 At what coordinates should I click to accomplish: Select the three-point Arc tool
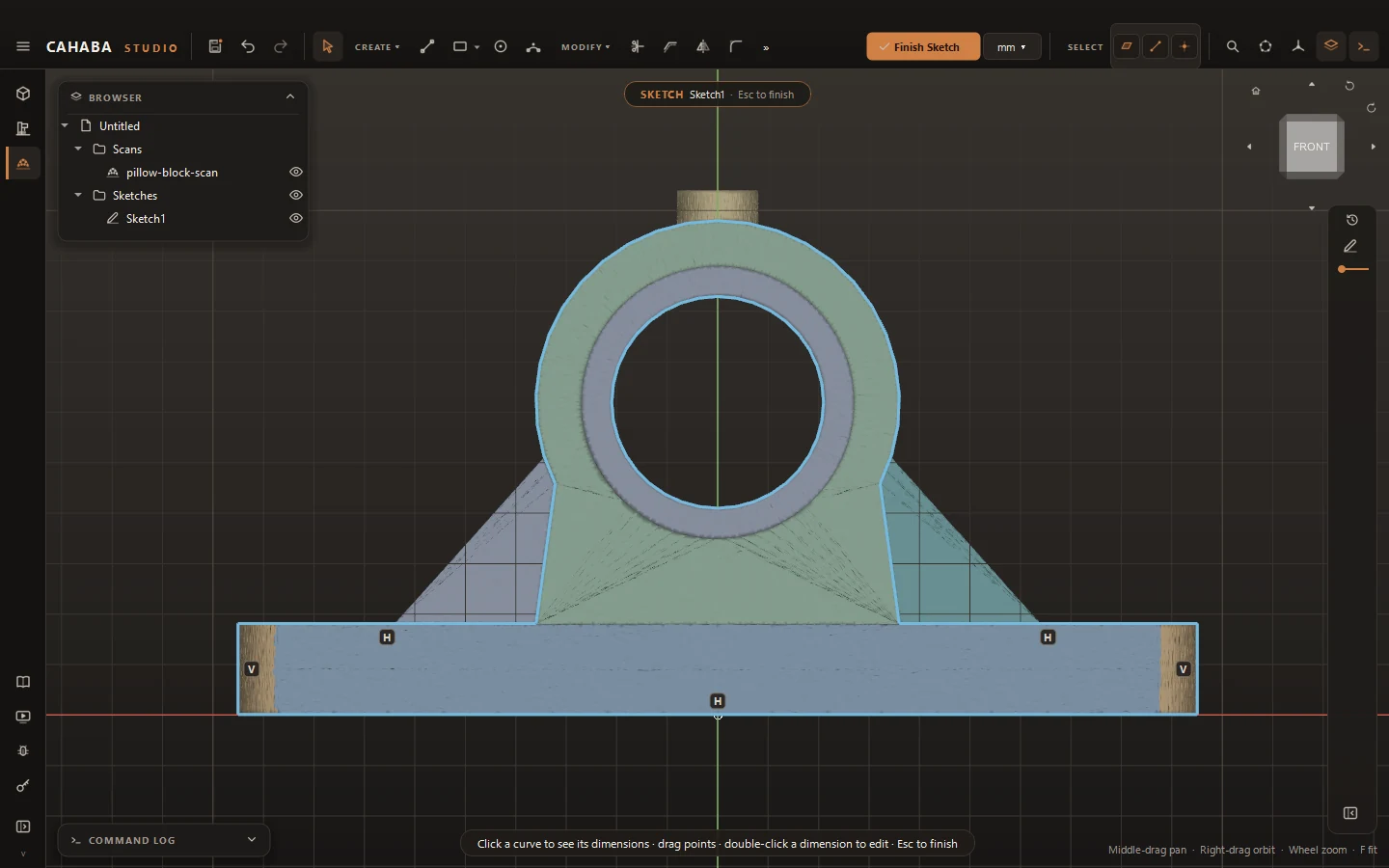click(533, 46)
